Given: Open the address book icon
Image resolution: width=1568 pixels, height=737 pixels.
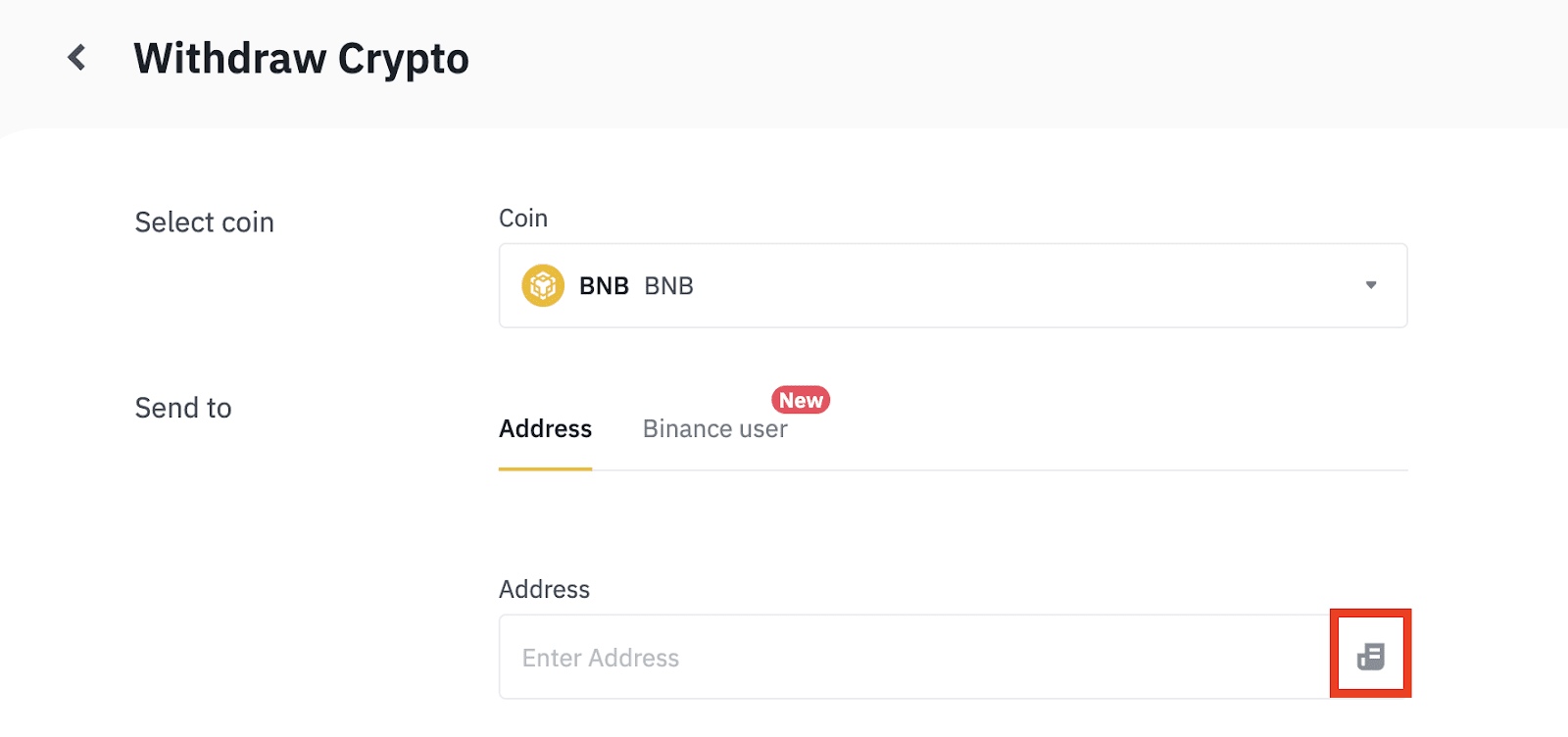Looking at the screenshot, I should [x=1370, y=657].
